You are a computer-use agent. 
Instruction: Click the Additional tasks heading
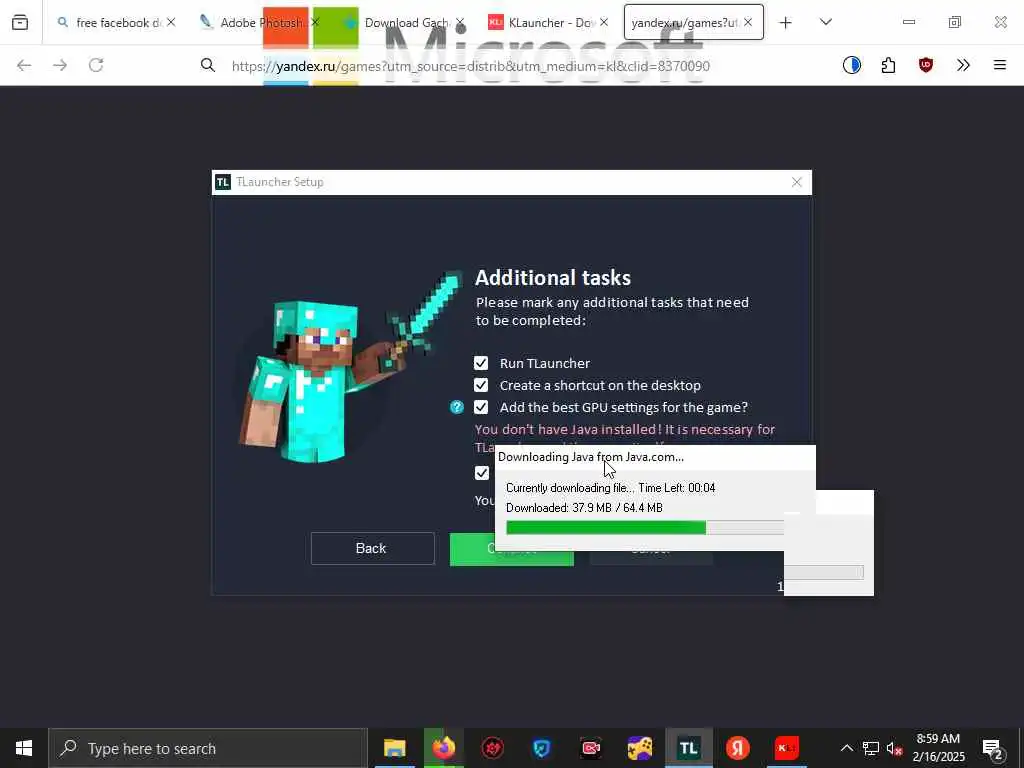553,278
